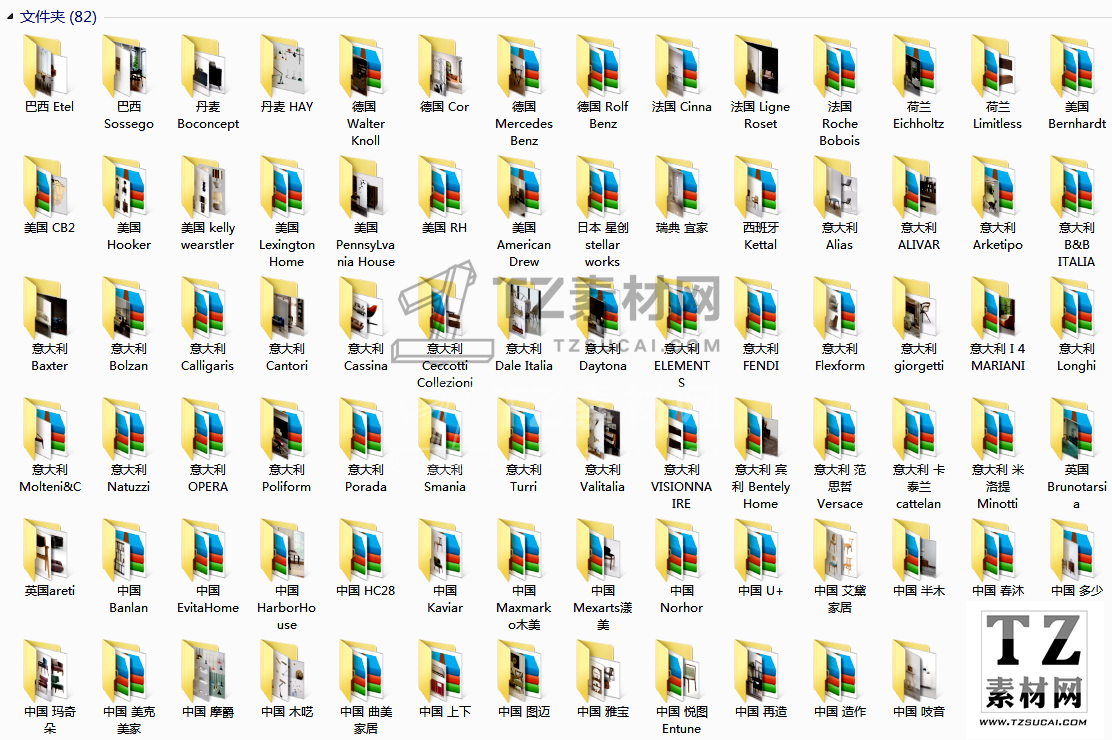Click the 中国 EvitaHome folder icon
Image resolution: width=1112 pixels, height=740 pixels.
pyautogui.click(x=205, y=550)
